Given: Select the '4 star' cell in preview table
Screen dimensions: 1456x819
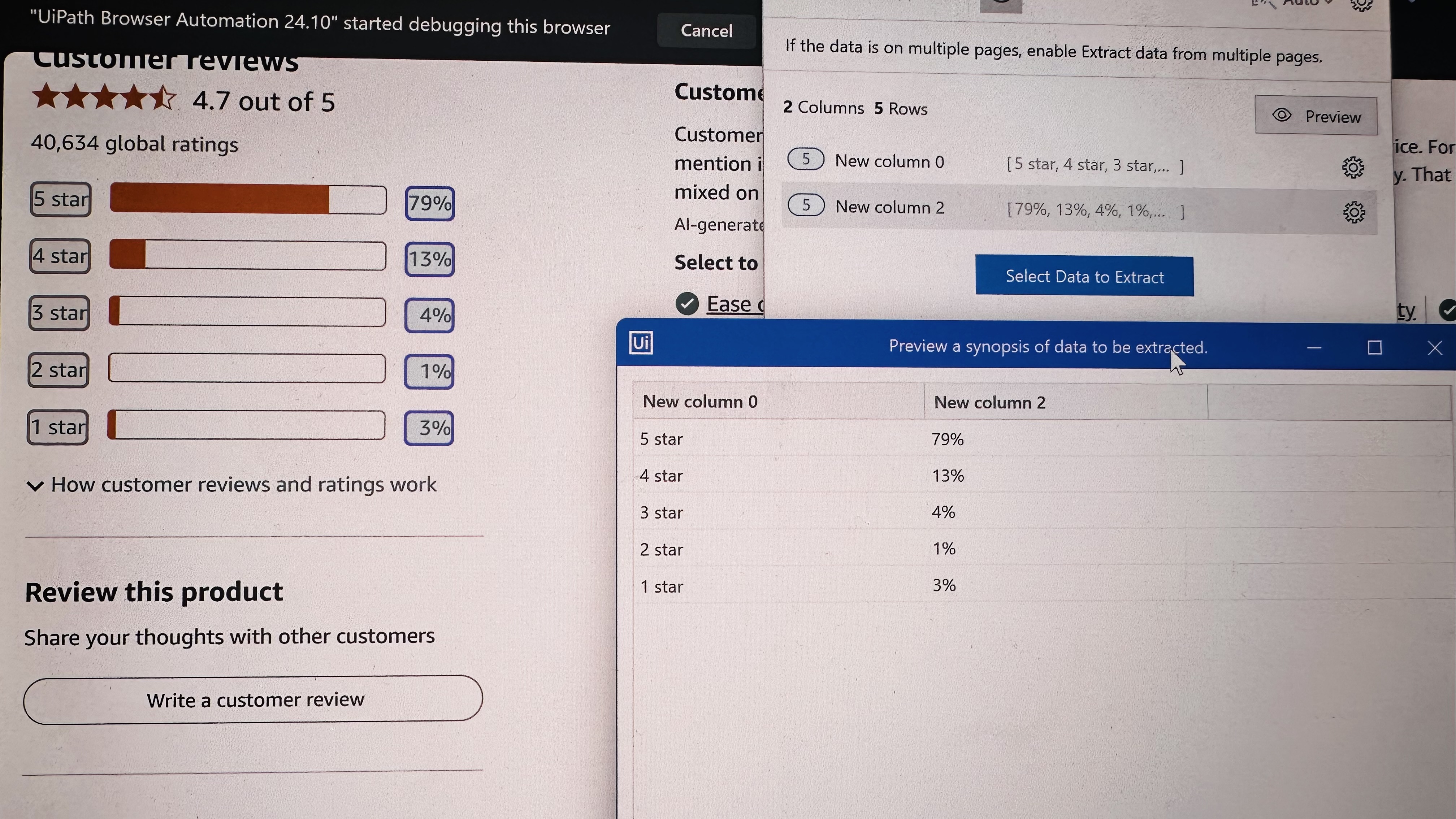Looking at the screenshot, I should coord(778,475).
